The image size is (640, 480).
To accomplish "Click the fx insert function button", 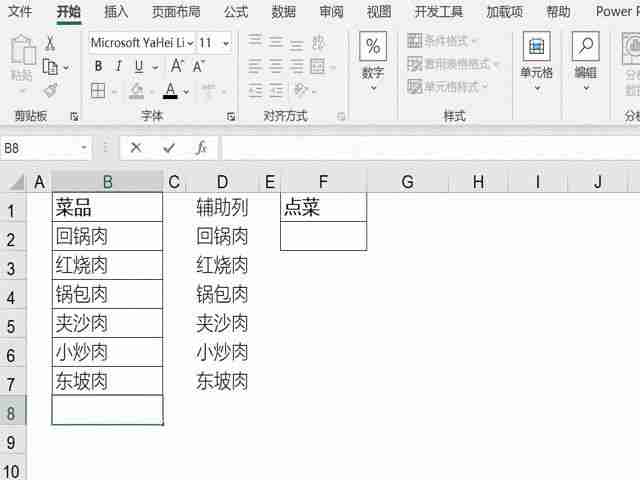I will 202,148.
